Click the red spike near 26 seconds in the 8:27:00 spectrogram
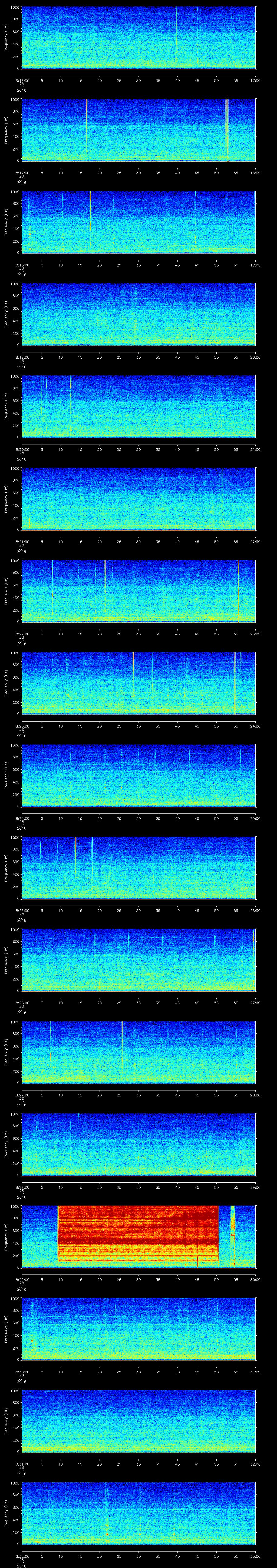The image size is (277, 1568). [122, 1047]
